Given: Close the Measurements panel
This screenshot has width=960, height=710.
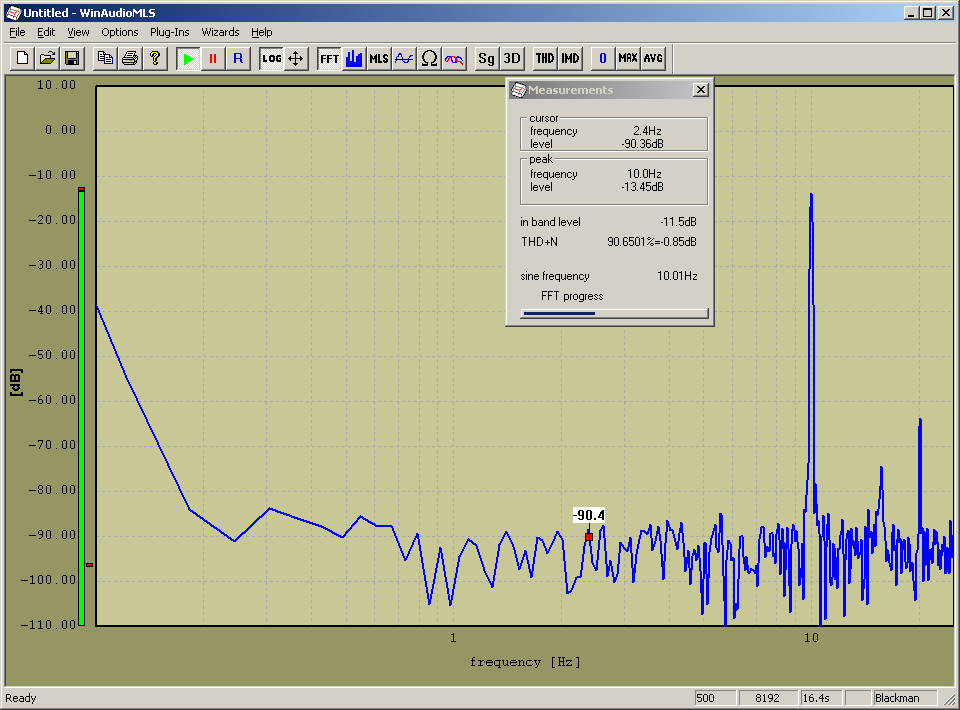Looking at the screenshot, I should click(x=701, y=90).
